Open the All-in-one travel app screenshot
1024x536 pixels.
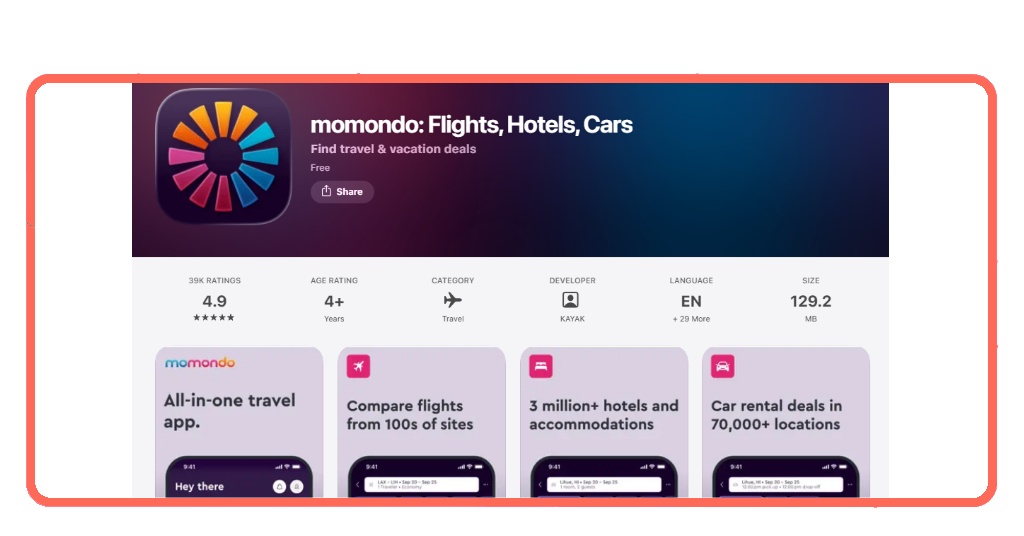pyautogui.click(x=239, y=422)
